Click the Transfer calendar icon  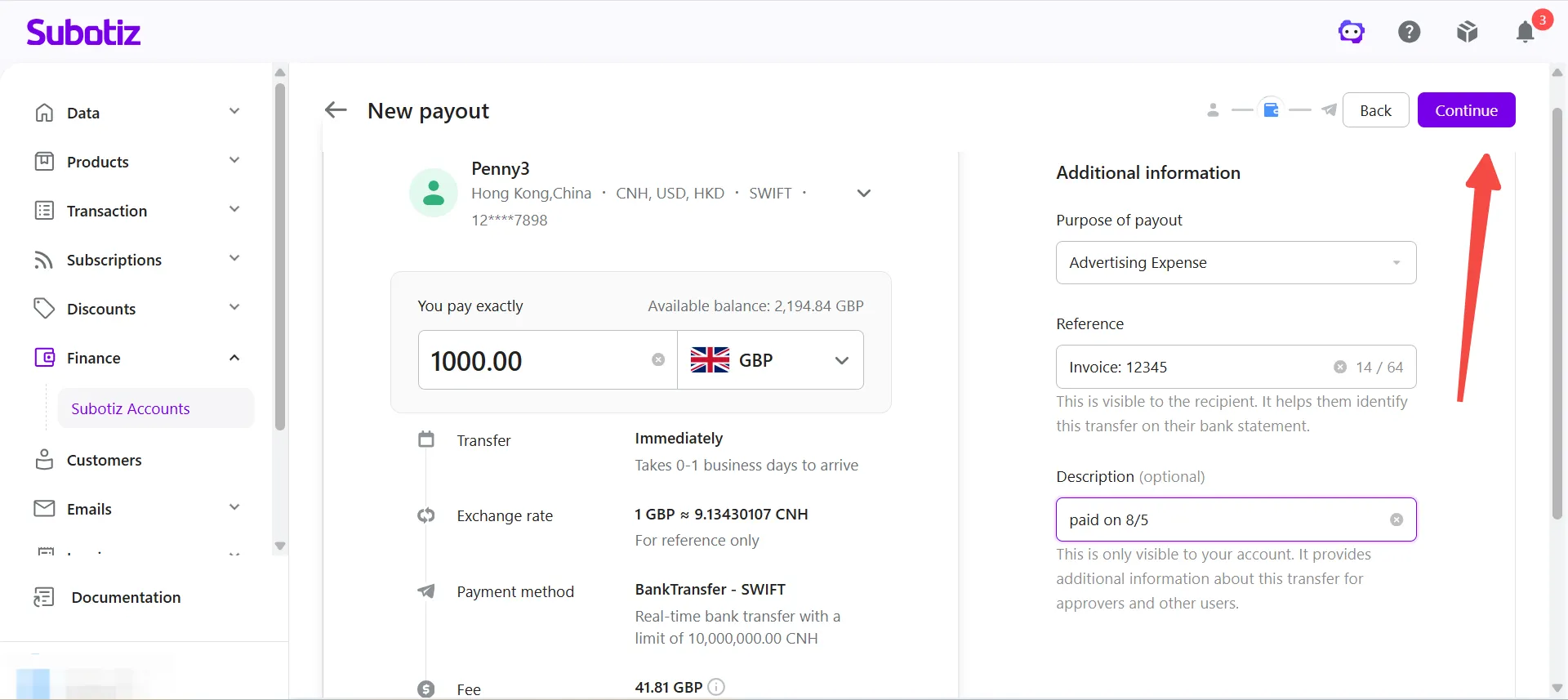426,439
